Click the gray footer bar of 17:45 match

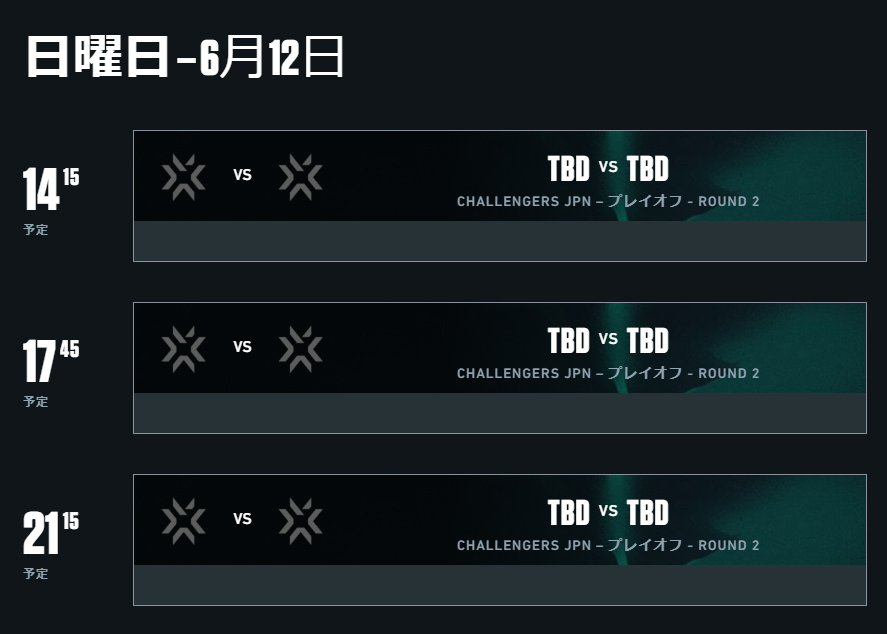(x=500, y=413)
